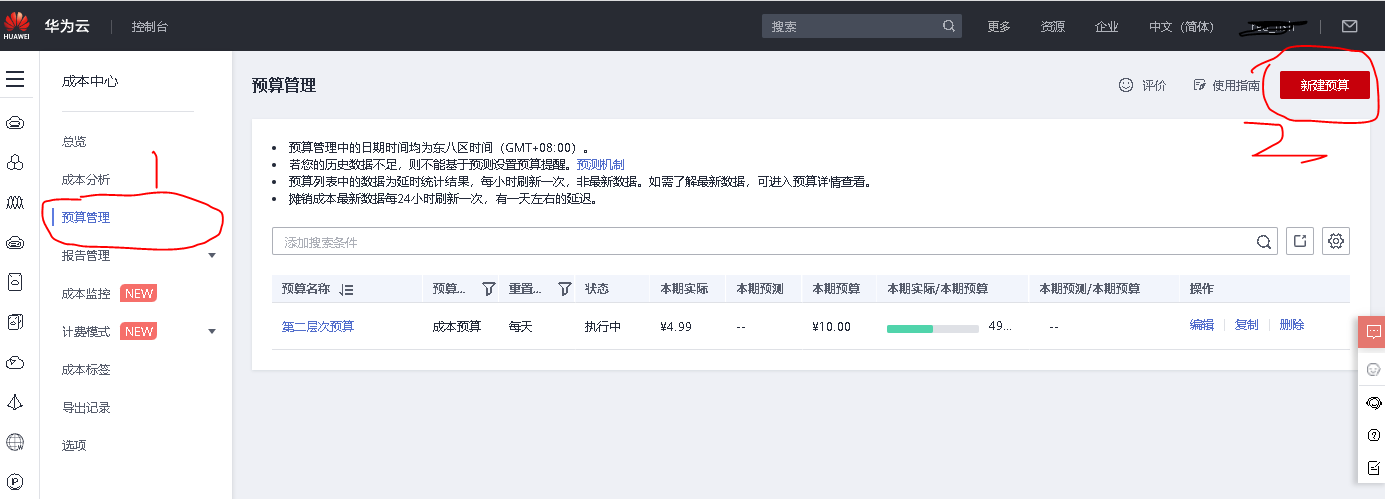
Task: Go to the 控制台 console link
Action: click(150, 27)
